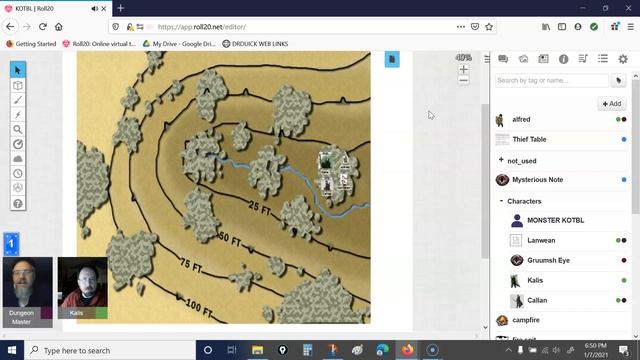Collapse the Characters folder
The width and height of the screenshot is (640, 360).
(x=502, y=201)
